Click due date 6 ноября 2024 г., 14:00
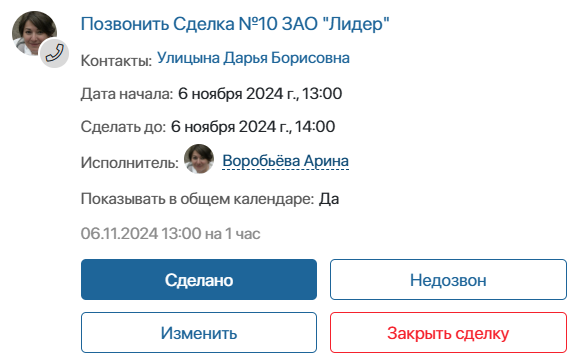The height and width of the screenshot is (364, 578). pyautogui.click(x=253, y=126)
